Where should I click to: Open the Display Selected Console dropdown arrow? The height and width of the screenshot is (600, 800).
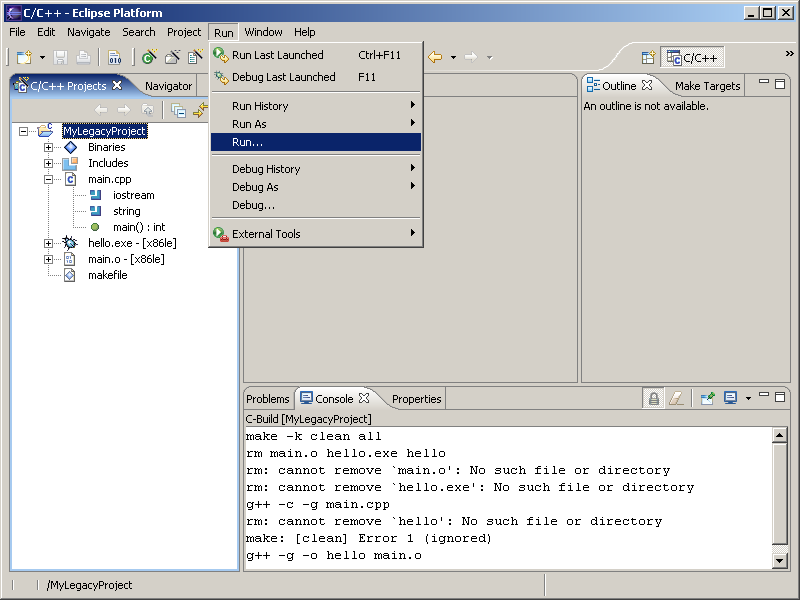coord(748,398)
